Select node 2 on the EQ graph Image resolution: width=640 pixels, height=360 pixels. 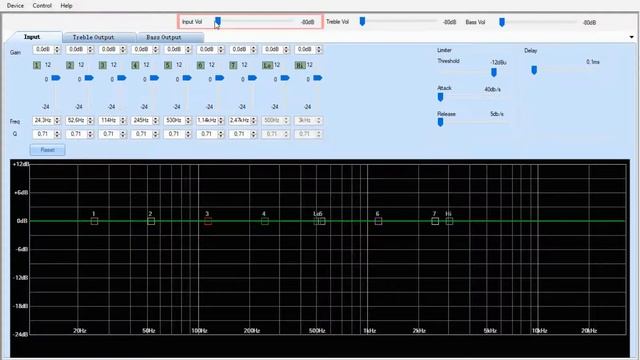click(151, 221)
